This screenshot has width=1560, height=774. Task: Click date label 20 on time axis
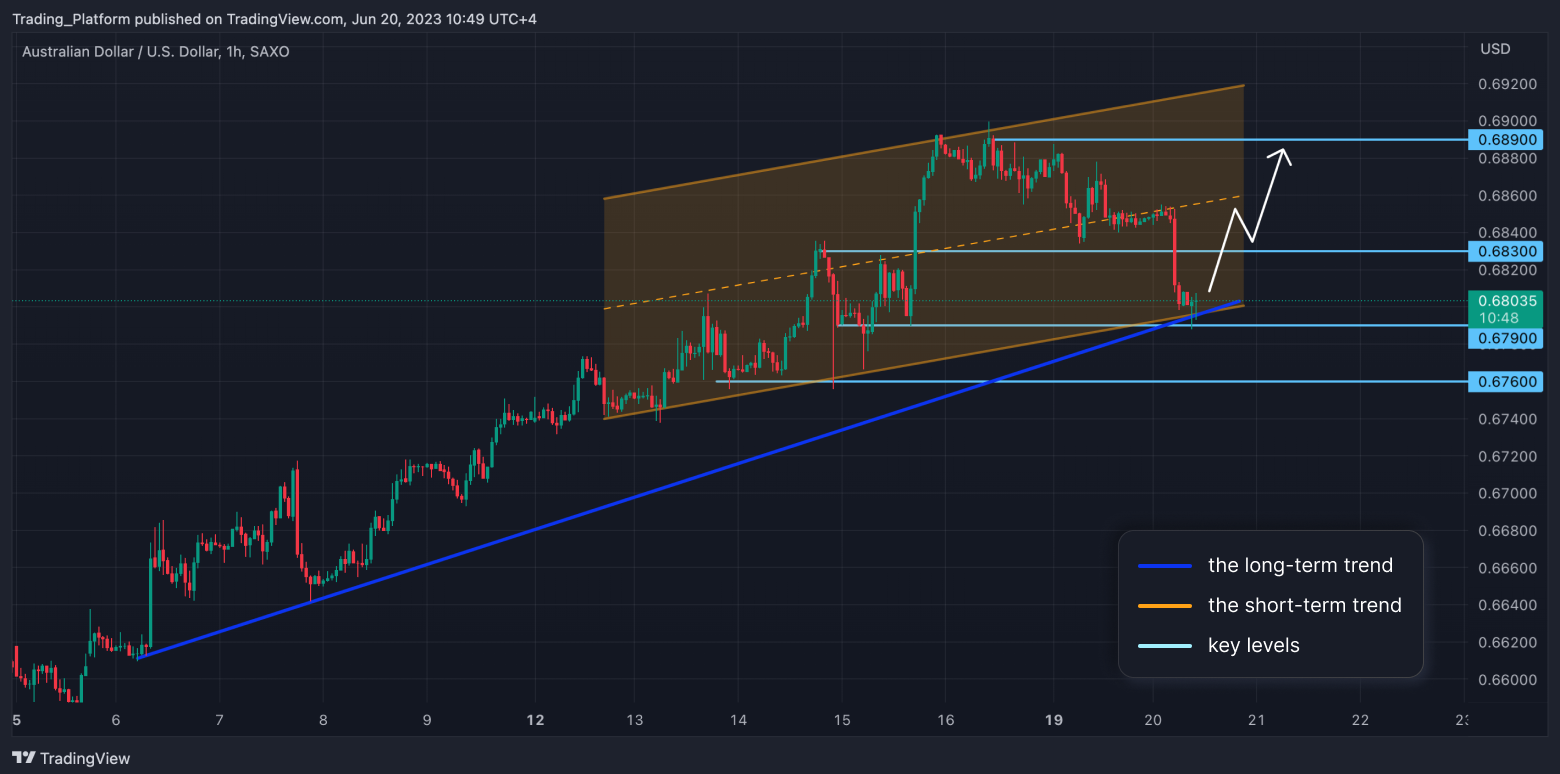[1152, 720]
